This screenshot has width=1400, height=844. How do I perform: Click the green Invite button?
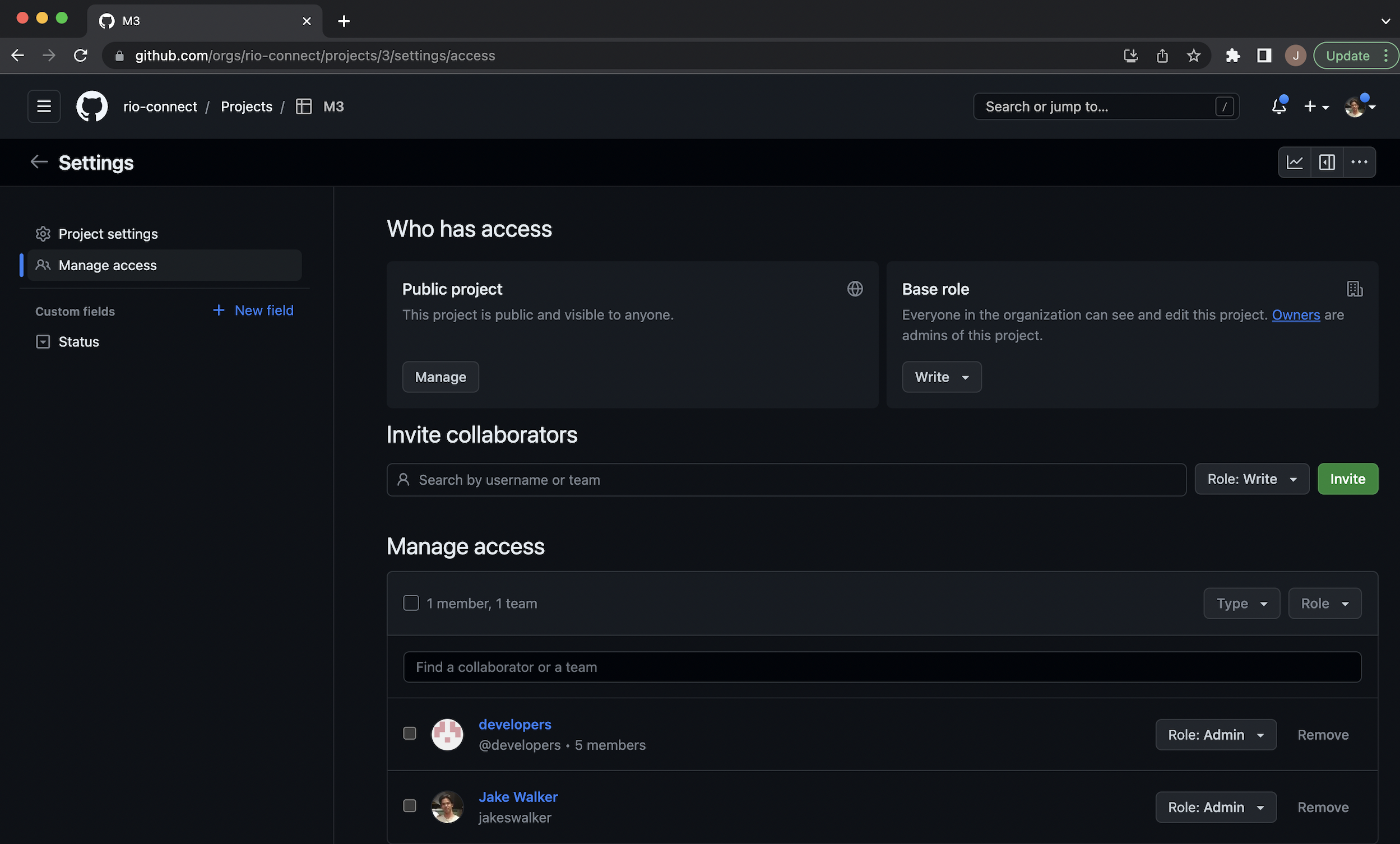click(x=1347, y=479)
